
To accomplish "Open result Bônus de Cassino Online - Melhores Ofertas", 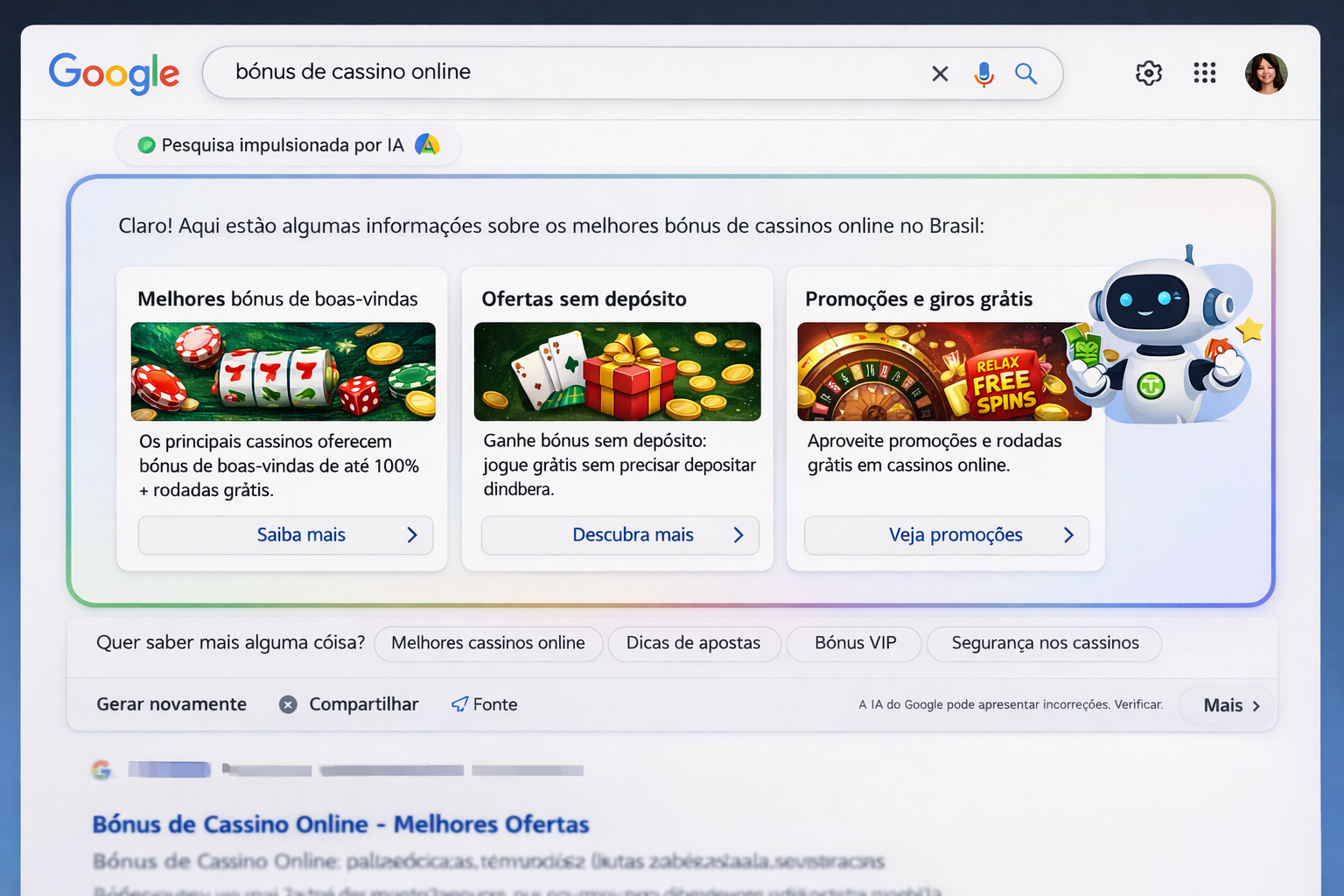I will point(341,824).
